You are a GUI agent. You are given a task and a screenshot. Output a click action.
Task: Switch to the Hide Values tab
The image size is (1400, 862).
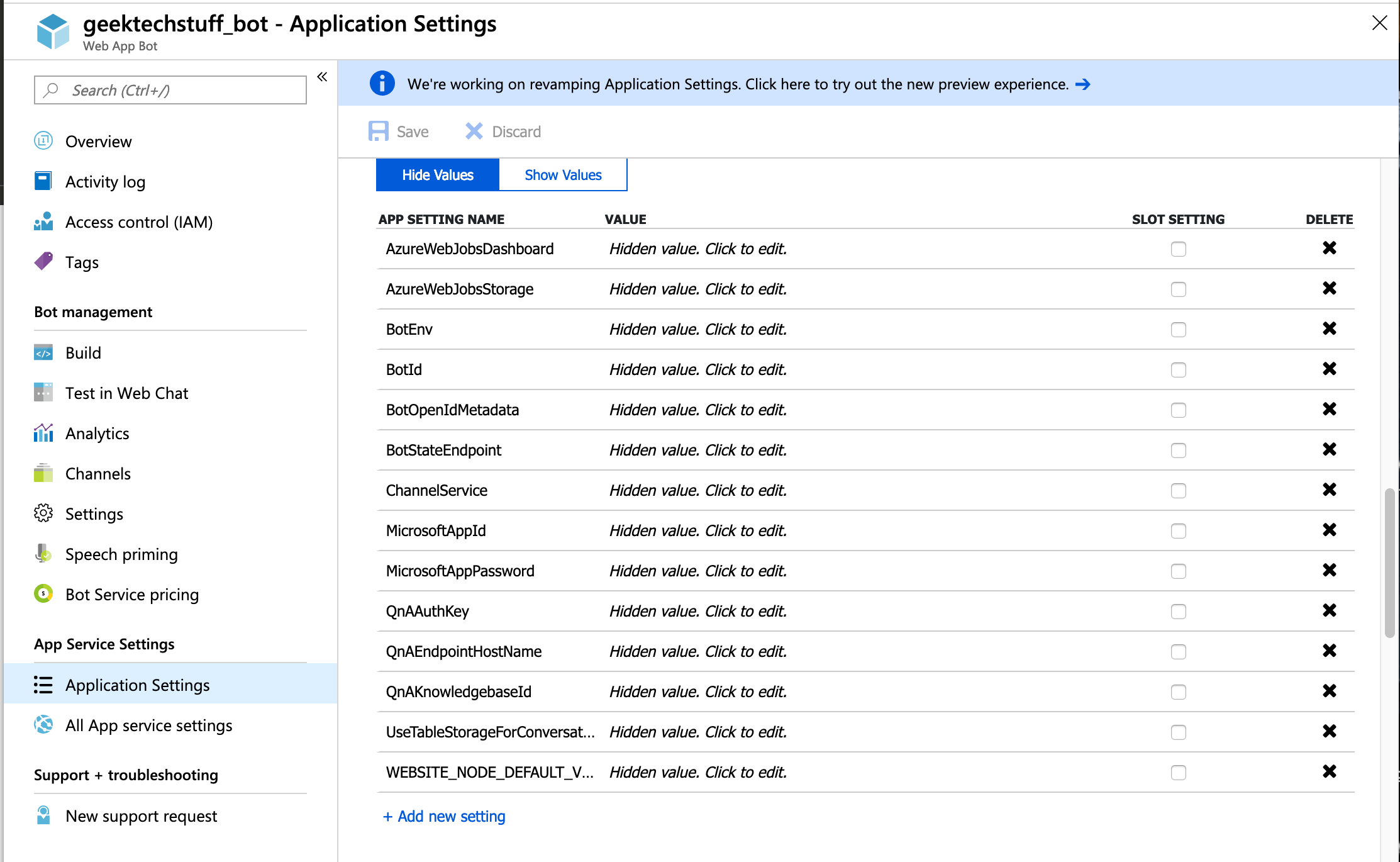coord(437,174)
